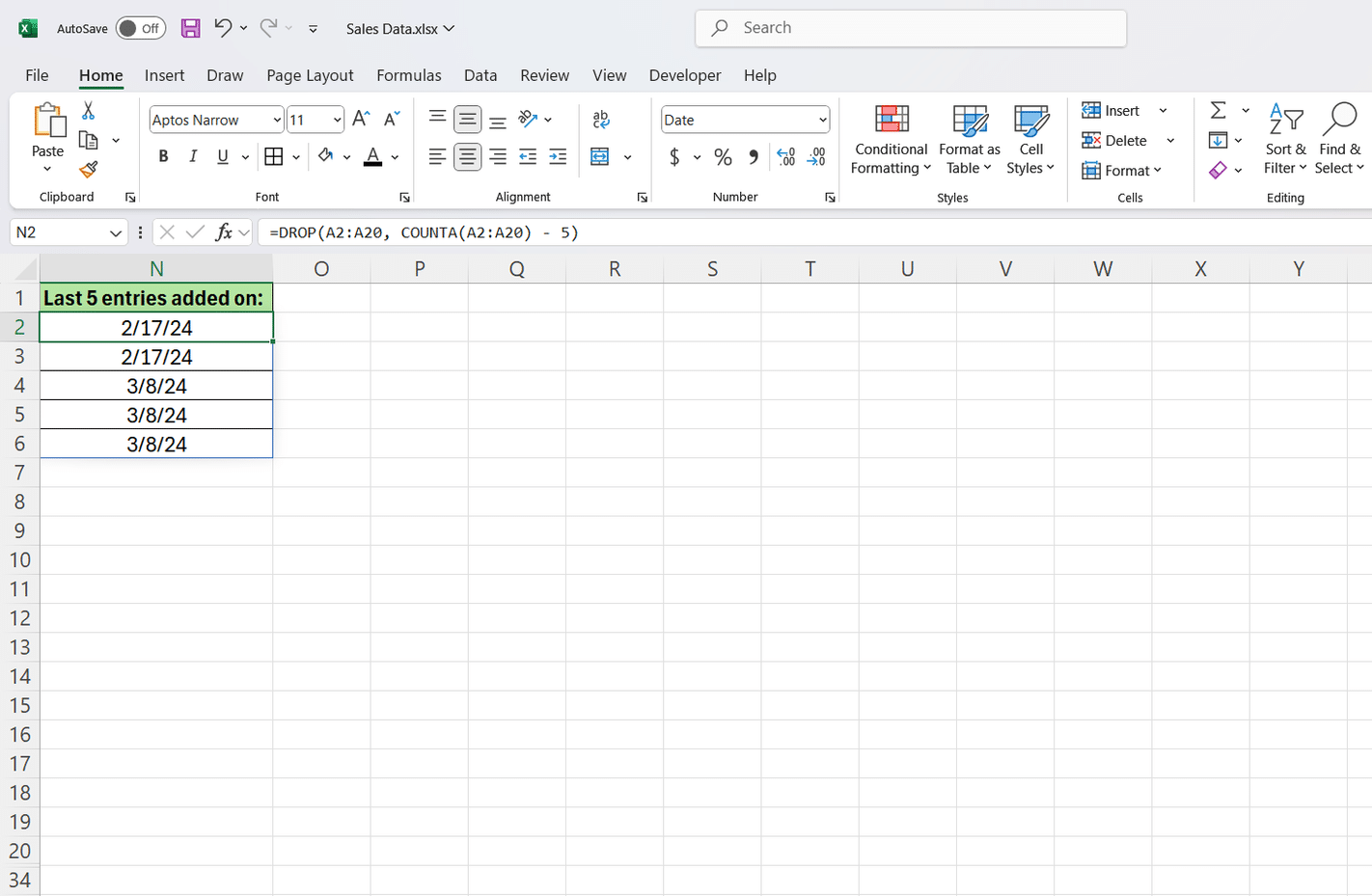This screenshot has width=1372, height=896.
Task: Click the Cut scissors icon
Action: pyautogui.click(x=88, y=111)
